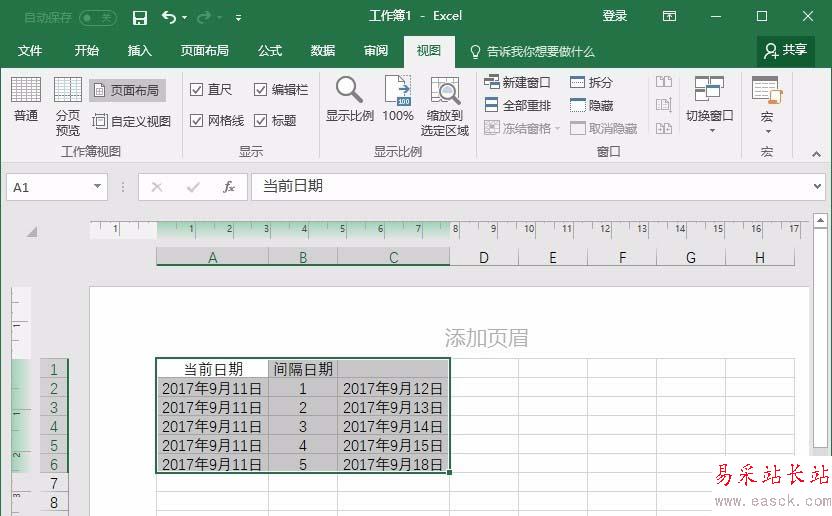Screen dimensions: 832x516
Task: Click the 登录 sign-in button
Action: pos(614,16)
